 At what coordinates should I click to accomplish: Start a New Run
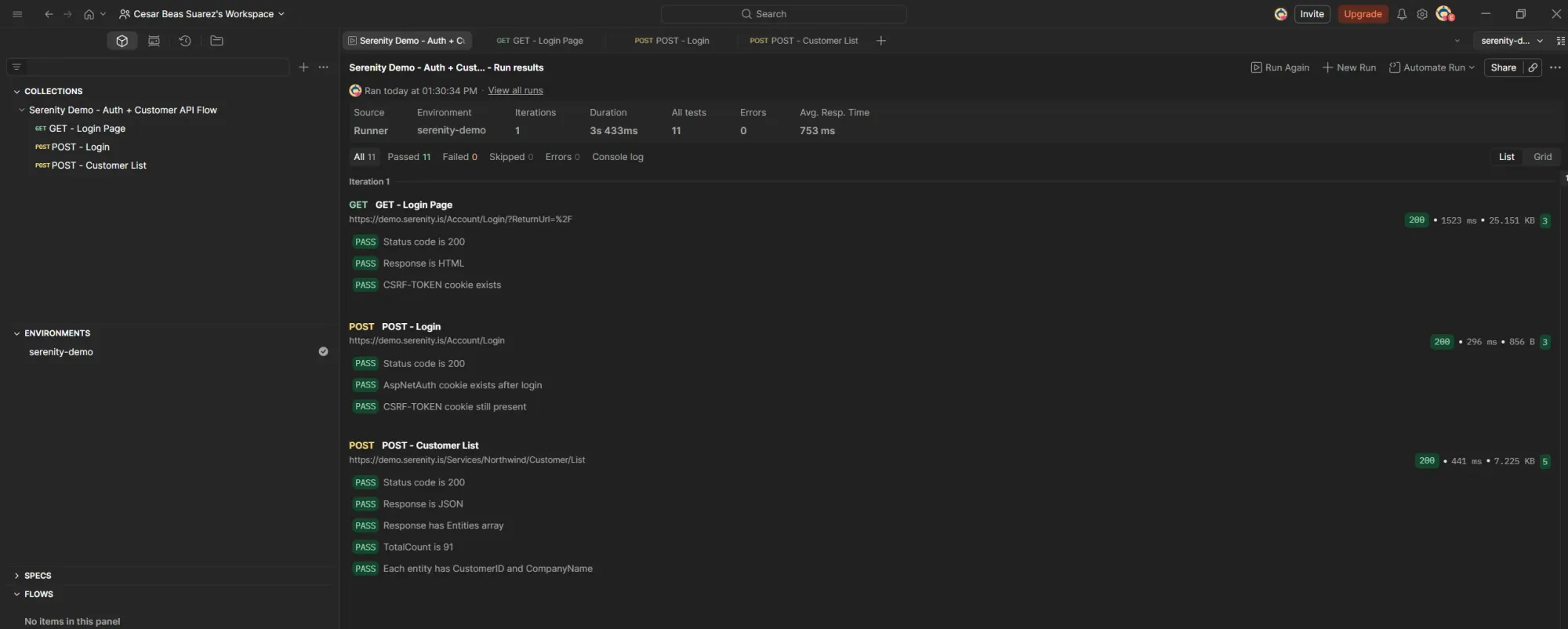click(x=1349, y=67)
